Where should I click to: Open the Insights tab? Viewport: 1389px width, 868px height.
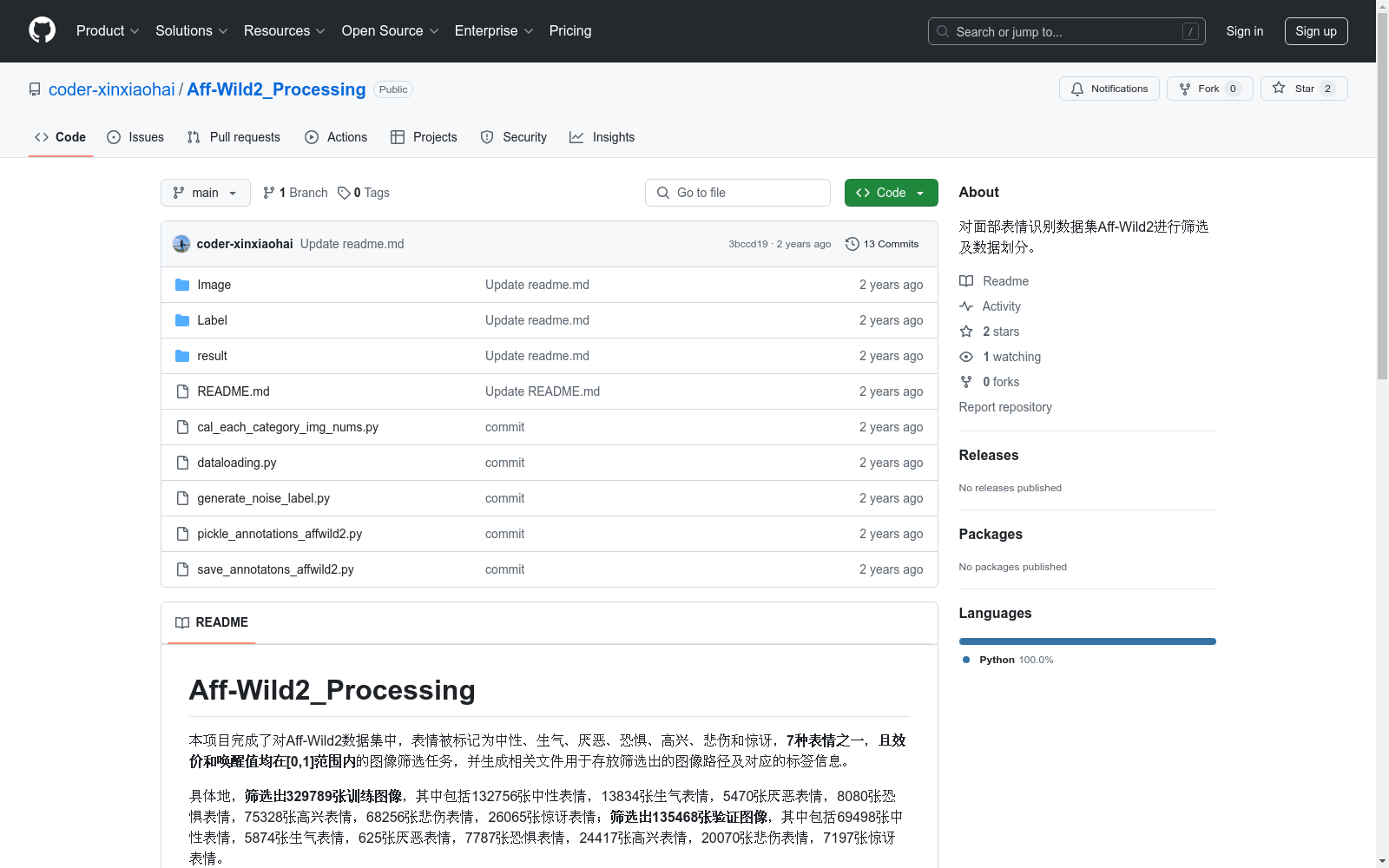coord(602,137)
